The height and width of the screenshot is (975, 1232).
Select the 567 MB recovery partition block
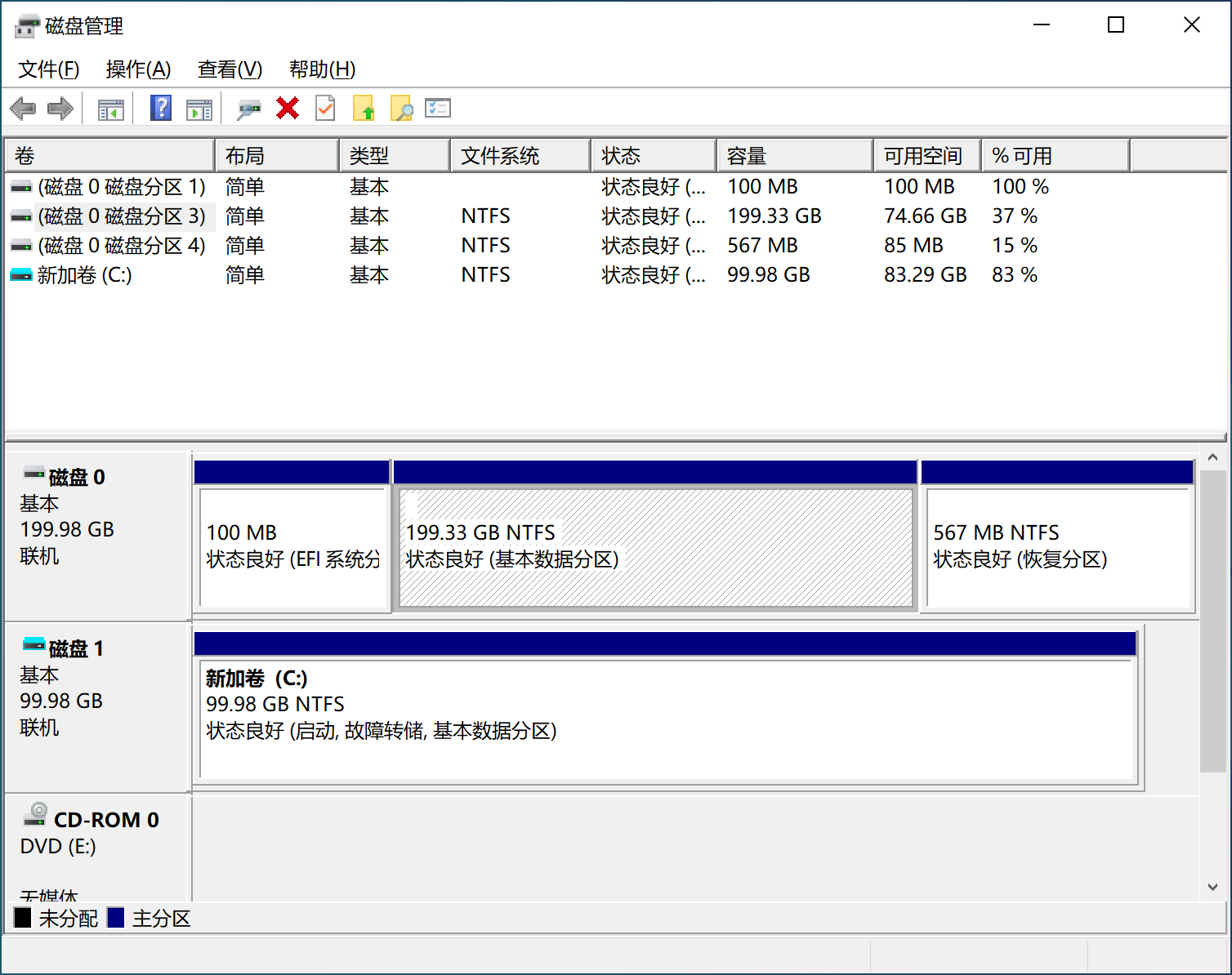pyautogui.click(x=1056, y=549)
